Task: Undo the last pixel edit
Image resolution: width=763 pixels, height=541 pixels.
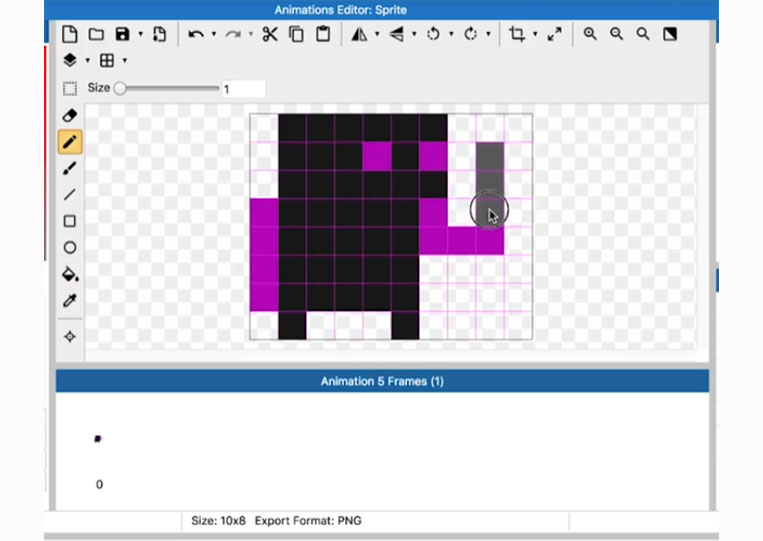Action: 196,34
